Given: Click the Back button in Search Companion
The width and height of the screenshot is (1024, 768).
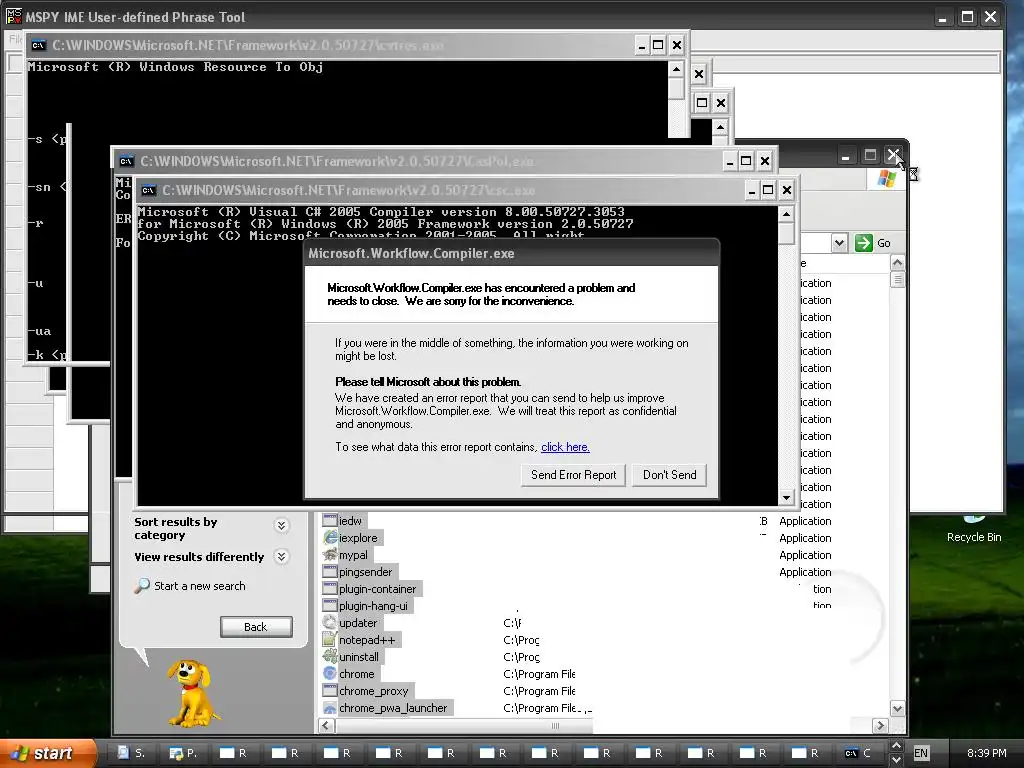Looking at the screenshot, I should pyautogui.click(x=256, y=627).
